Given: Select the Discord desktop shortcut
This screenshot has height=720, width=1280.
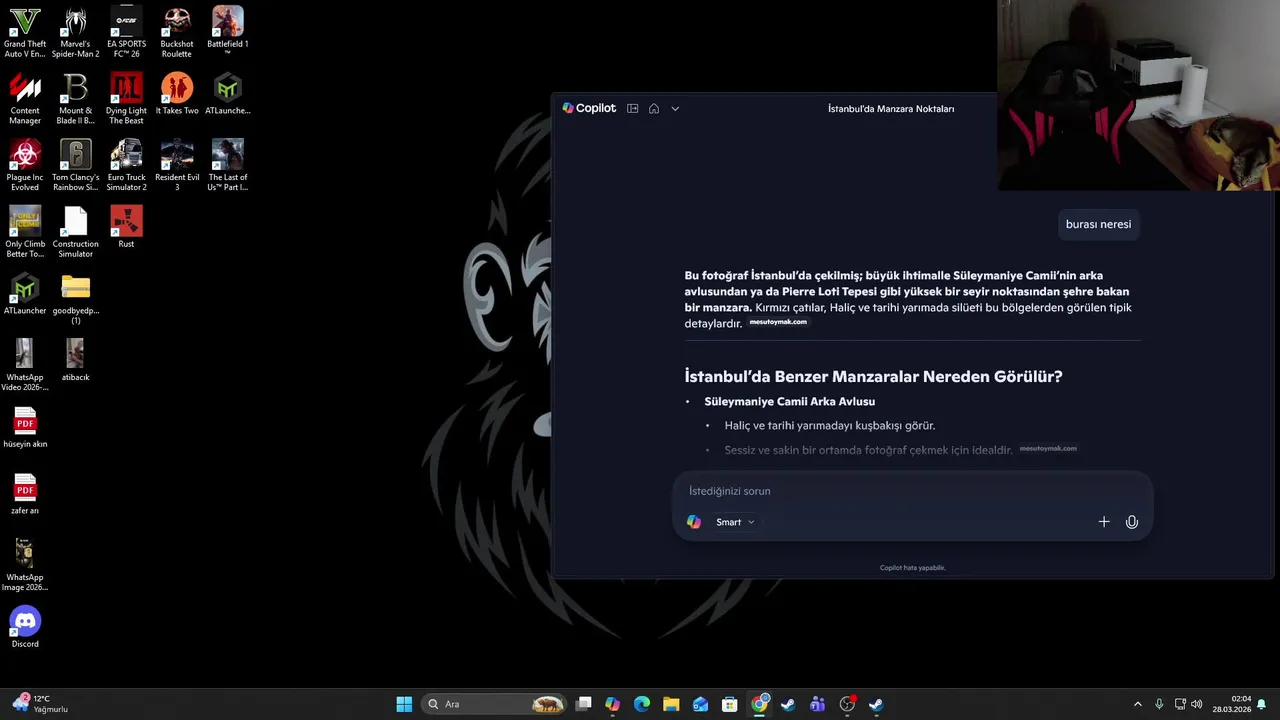Looking at the screenshot, I should 25,627.
